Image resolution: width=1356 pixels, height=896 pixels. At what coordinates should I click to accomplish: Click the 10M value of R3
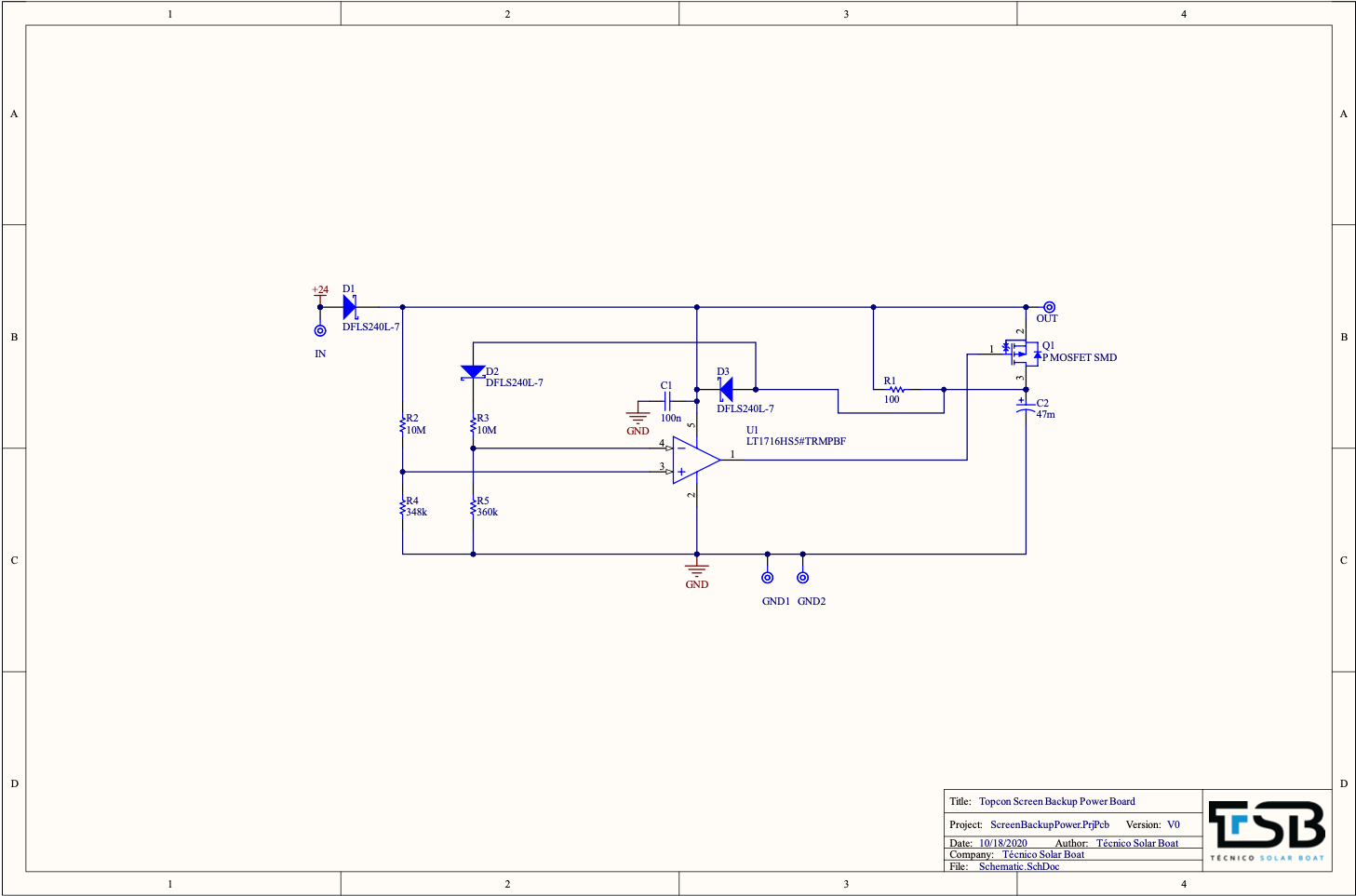486,430
